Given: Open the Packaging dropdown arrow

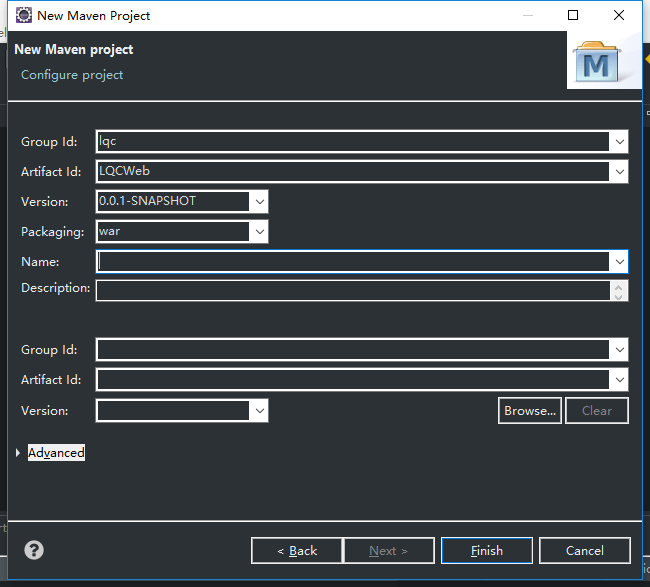Looking at the screenshot, I should [260, 232].
